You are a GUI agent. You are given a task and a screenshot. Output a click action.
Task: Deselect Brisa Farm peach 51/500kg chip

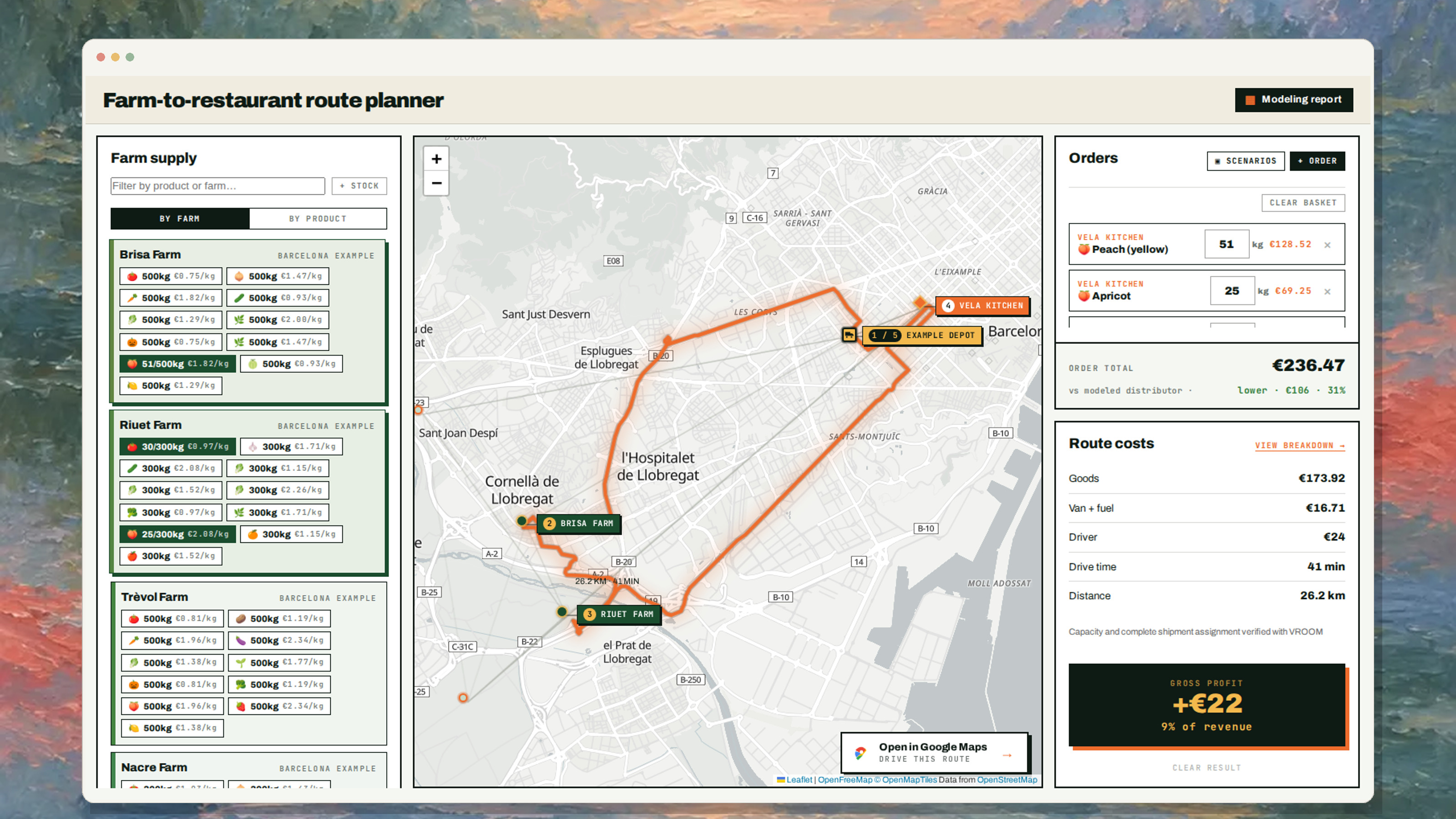coord(177,364)
